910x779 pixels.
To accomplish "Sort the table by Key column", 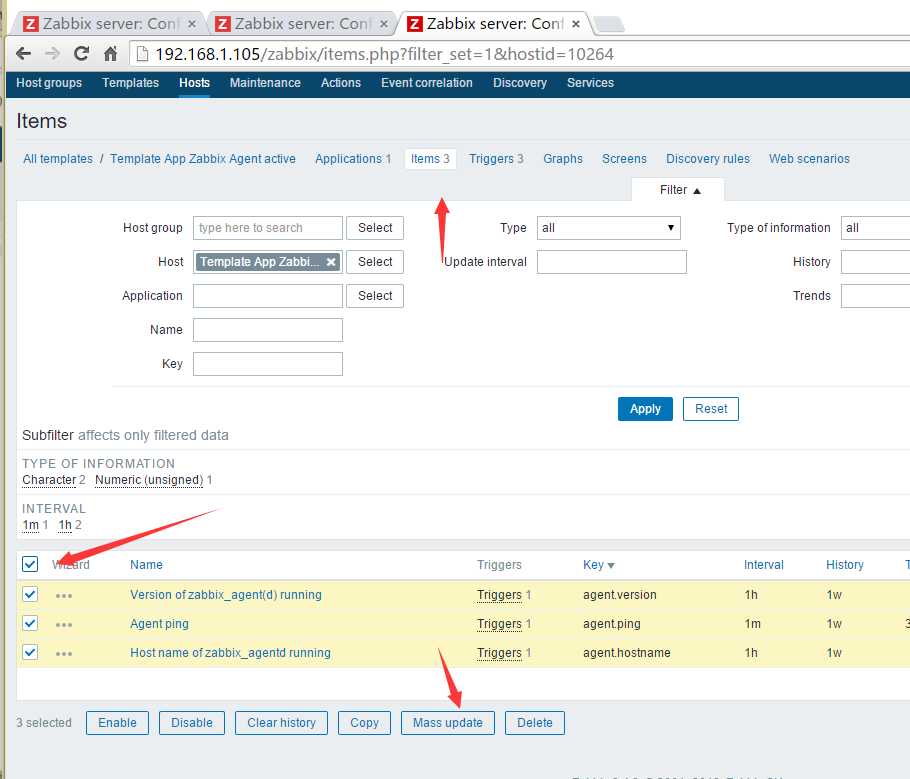I will (x=598, y=565).
